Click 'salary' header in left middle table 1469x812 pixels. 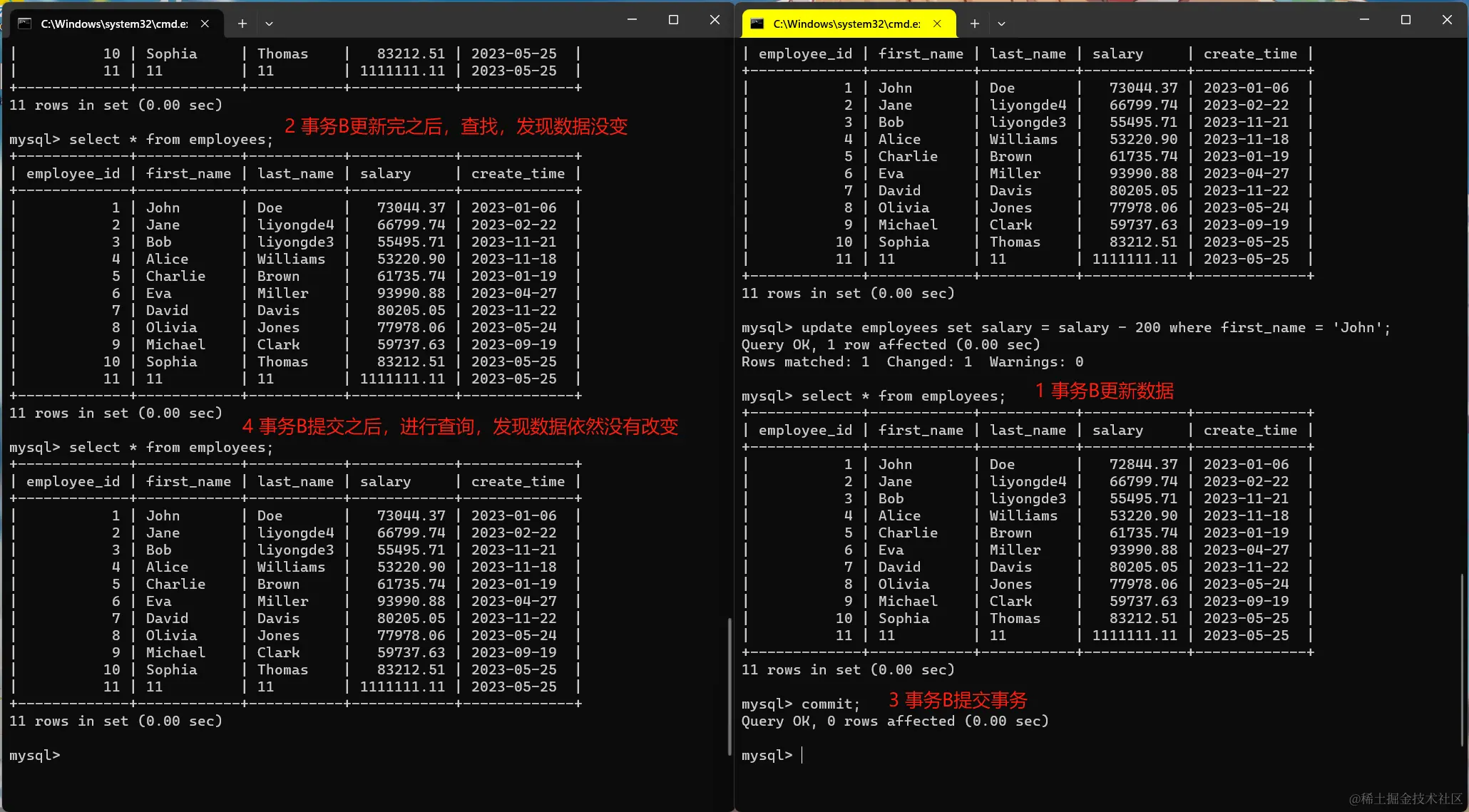coord(385,173)
